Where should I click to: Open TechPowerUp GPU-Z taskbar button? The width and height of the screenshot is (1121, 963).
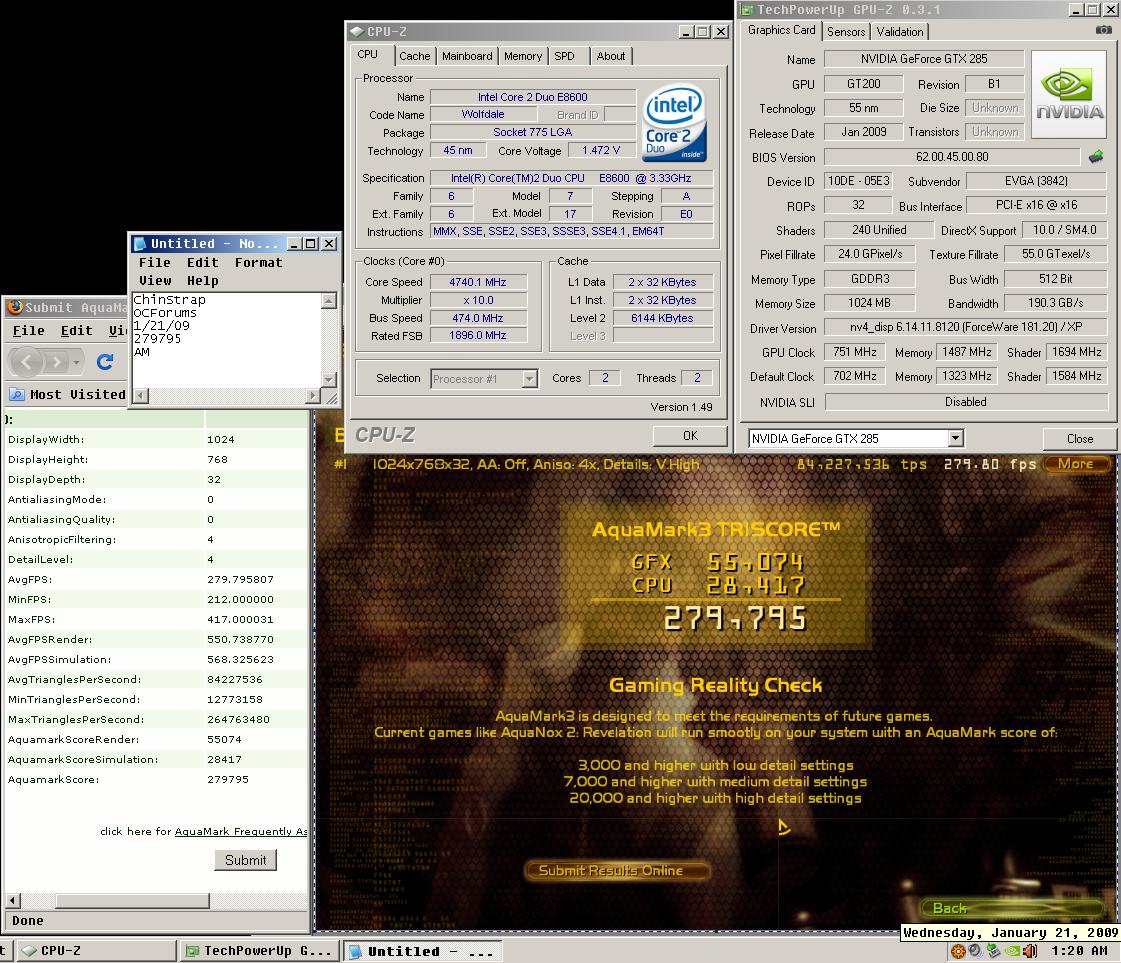point(258,951)
